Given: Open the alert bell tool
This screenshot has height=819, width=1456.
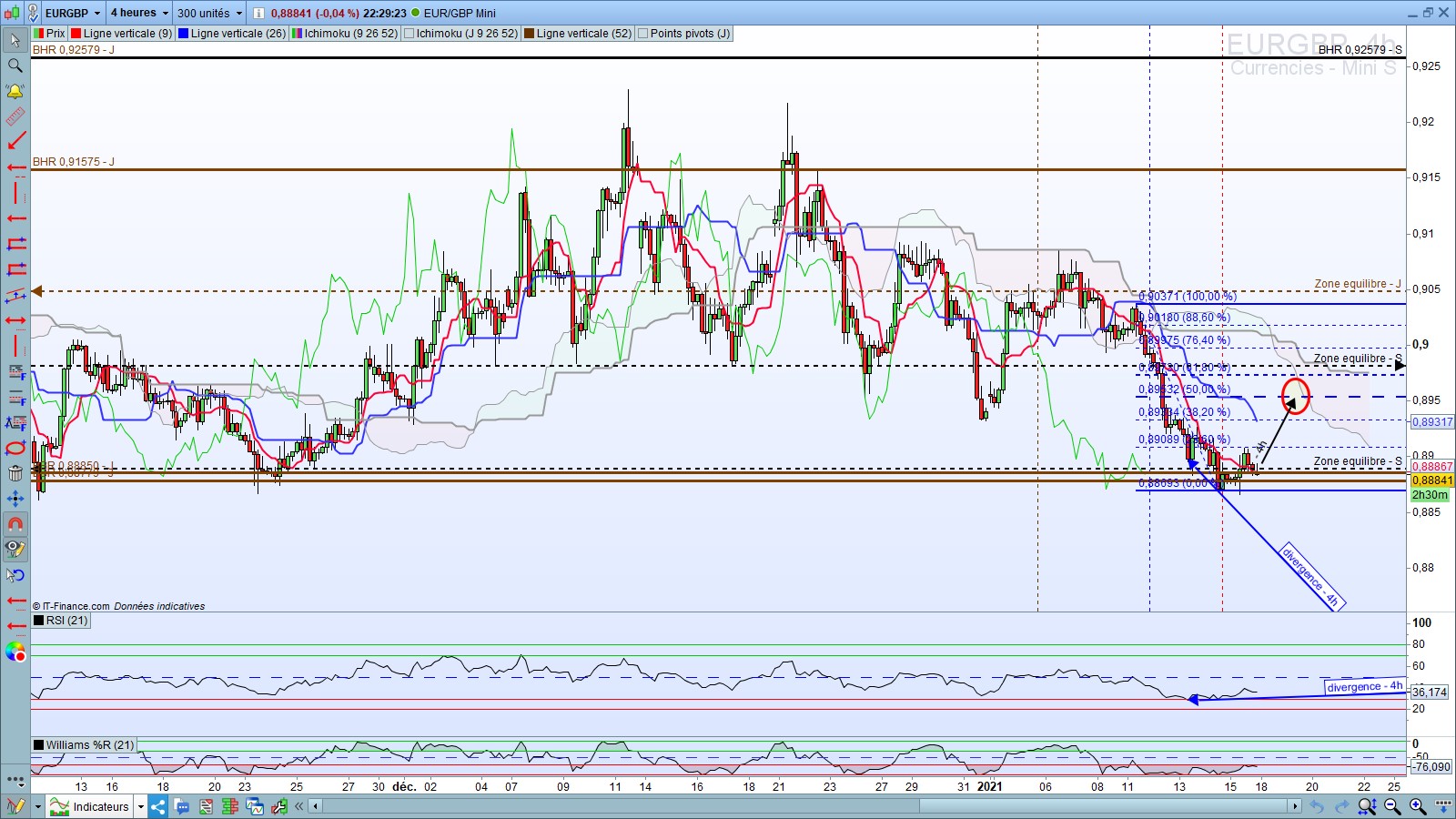Looking at the screenshot, I should tap(15, 91).
